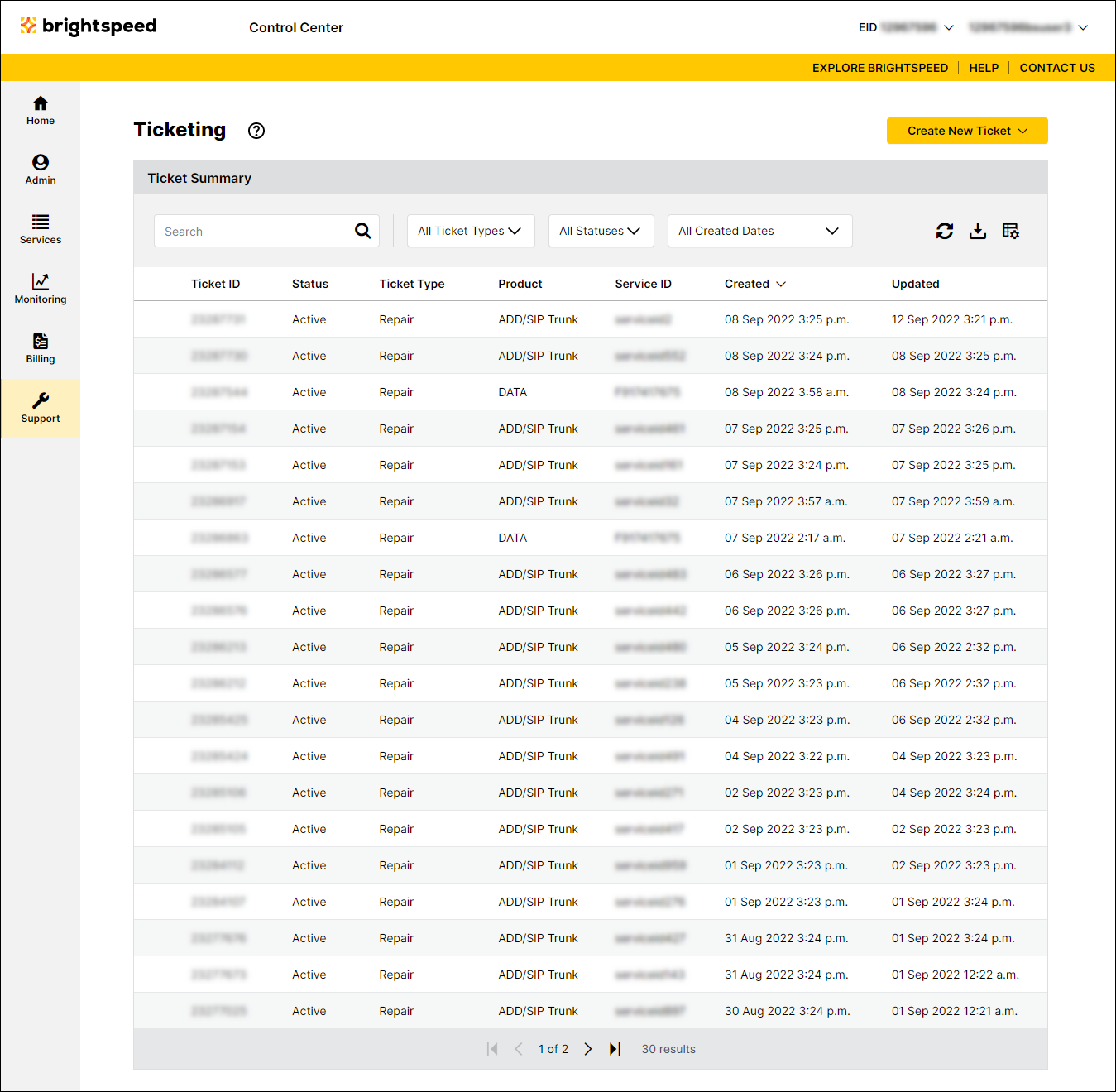The width and height of the screenshot is (1116, 1092).
Task: Open the Admin section
Action: click(x=40, y=170)
